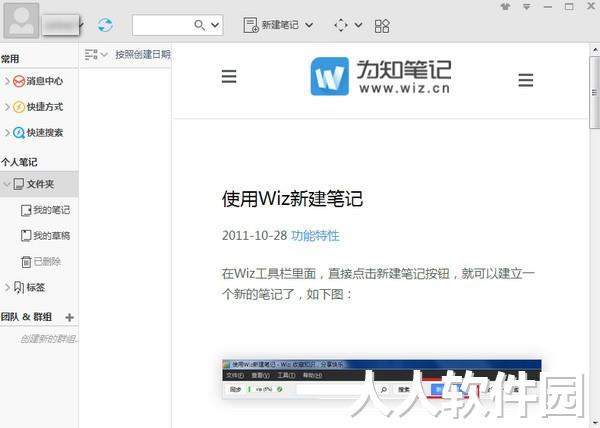Open the 已删除 trash folder

47,262
